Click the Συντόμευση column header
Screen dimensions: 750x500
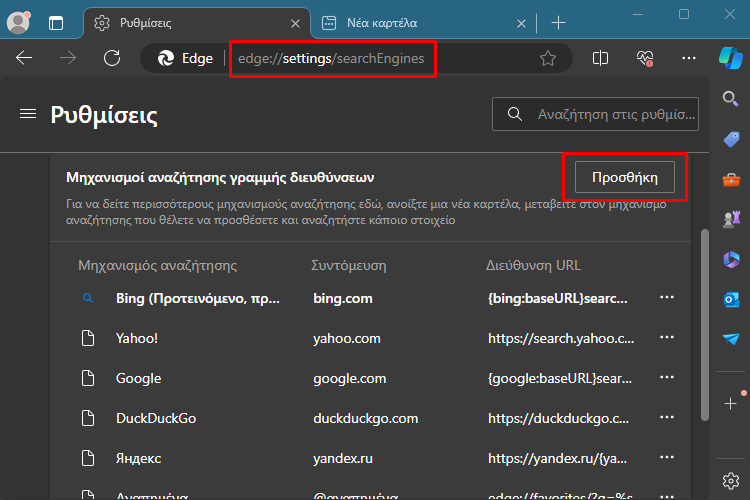point(349,266)
